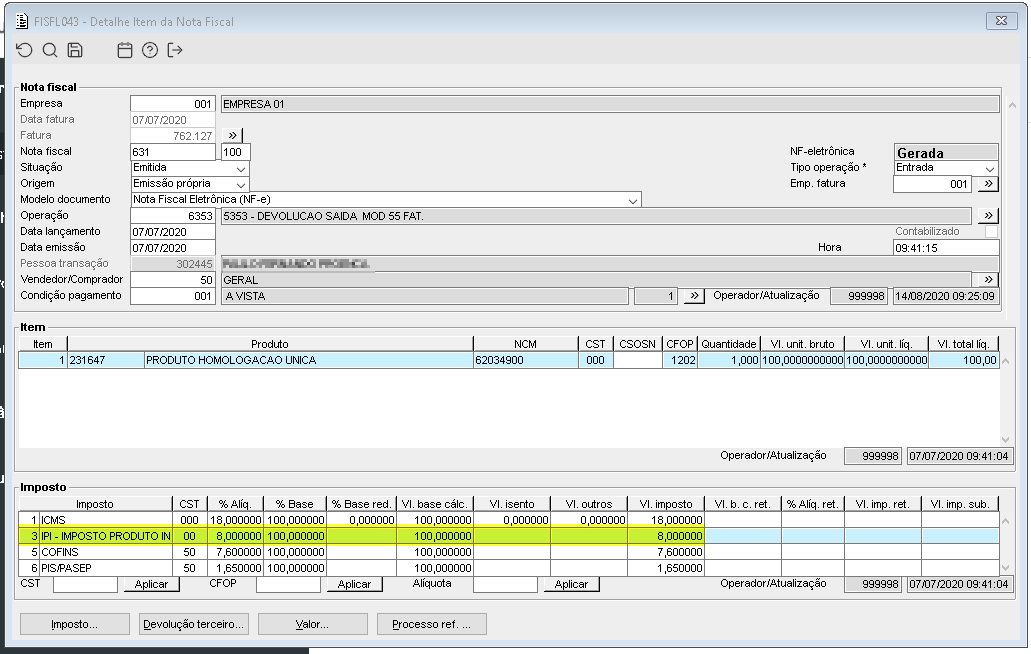The width and height of the screenshot is (1031, 654).
Task: Click the window document icon in title bar
Action: tap(22, 21)
